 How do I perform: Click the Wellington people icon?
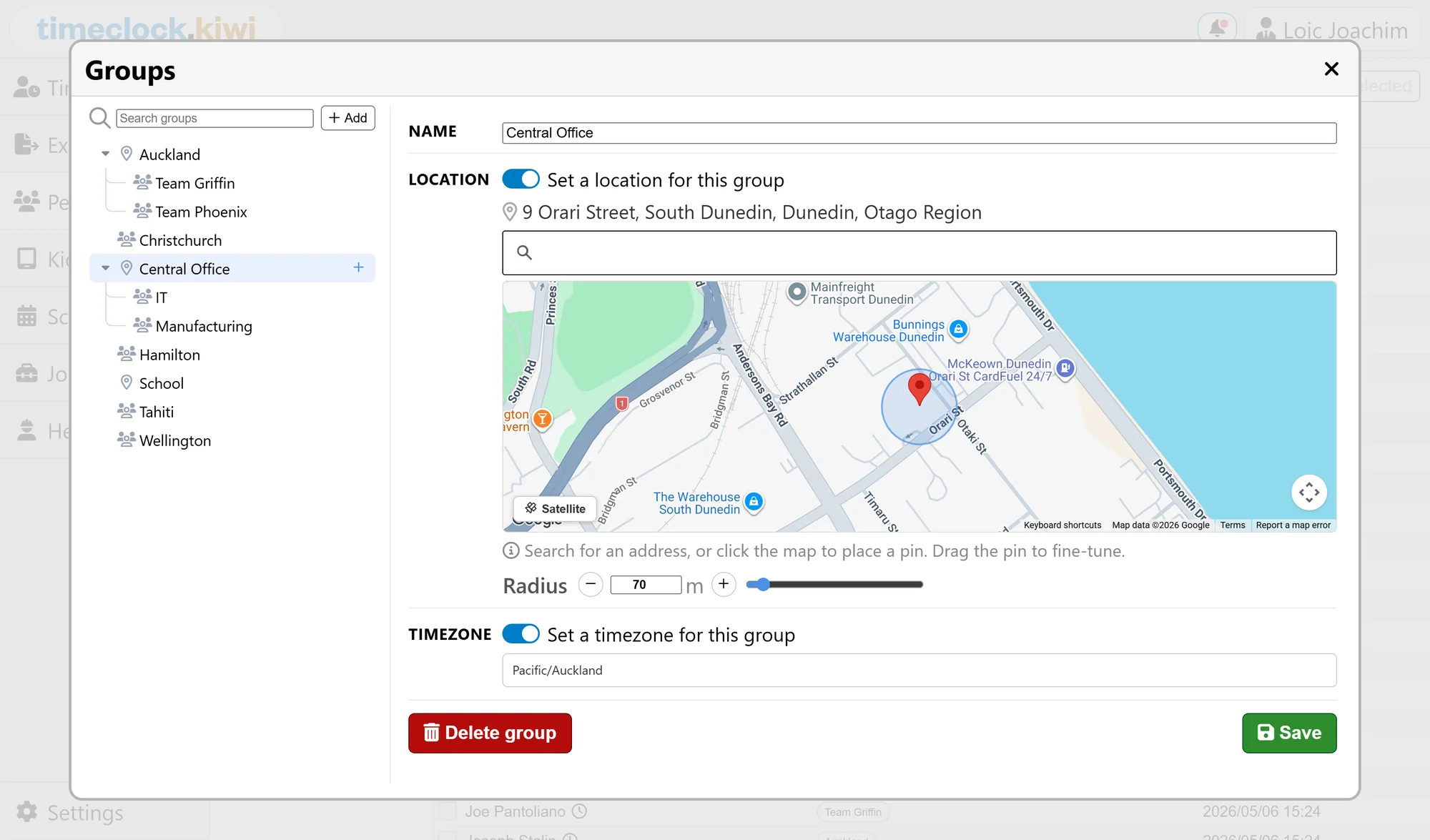coord(127,439)
